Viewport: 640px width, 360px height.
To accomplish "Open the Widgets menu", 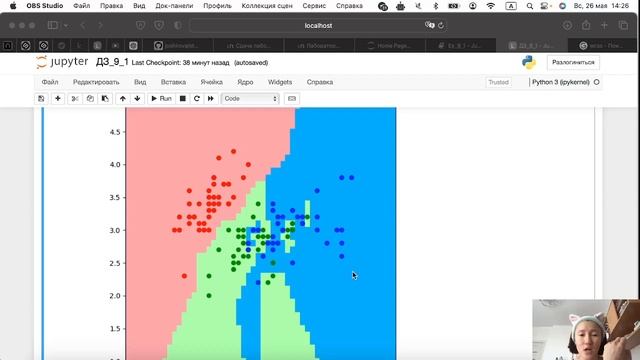I will pyautogui.click(x=280, y=82).
